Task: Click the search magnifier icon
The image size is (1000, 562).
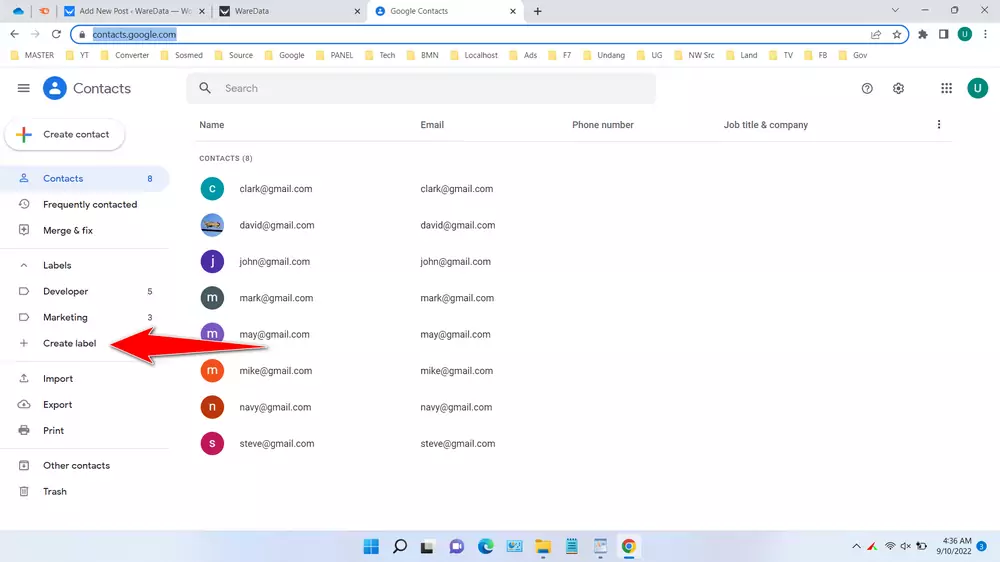Action: (x=205, y=88)
